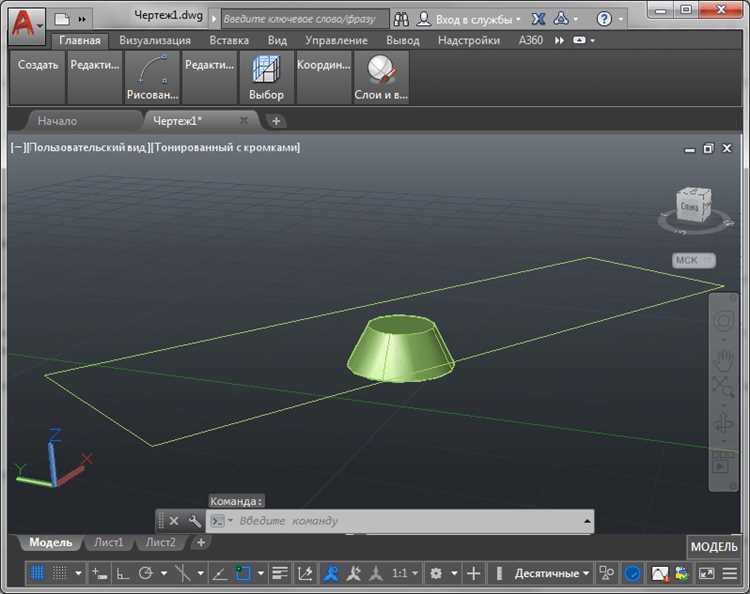Switch to the Главная ribbon tab

pyautogui.click(x=80, y=40)
